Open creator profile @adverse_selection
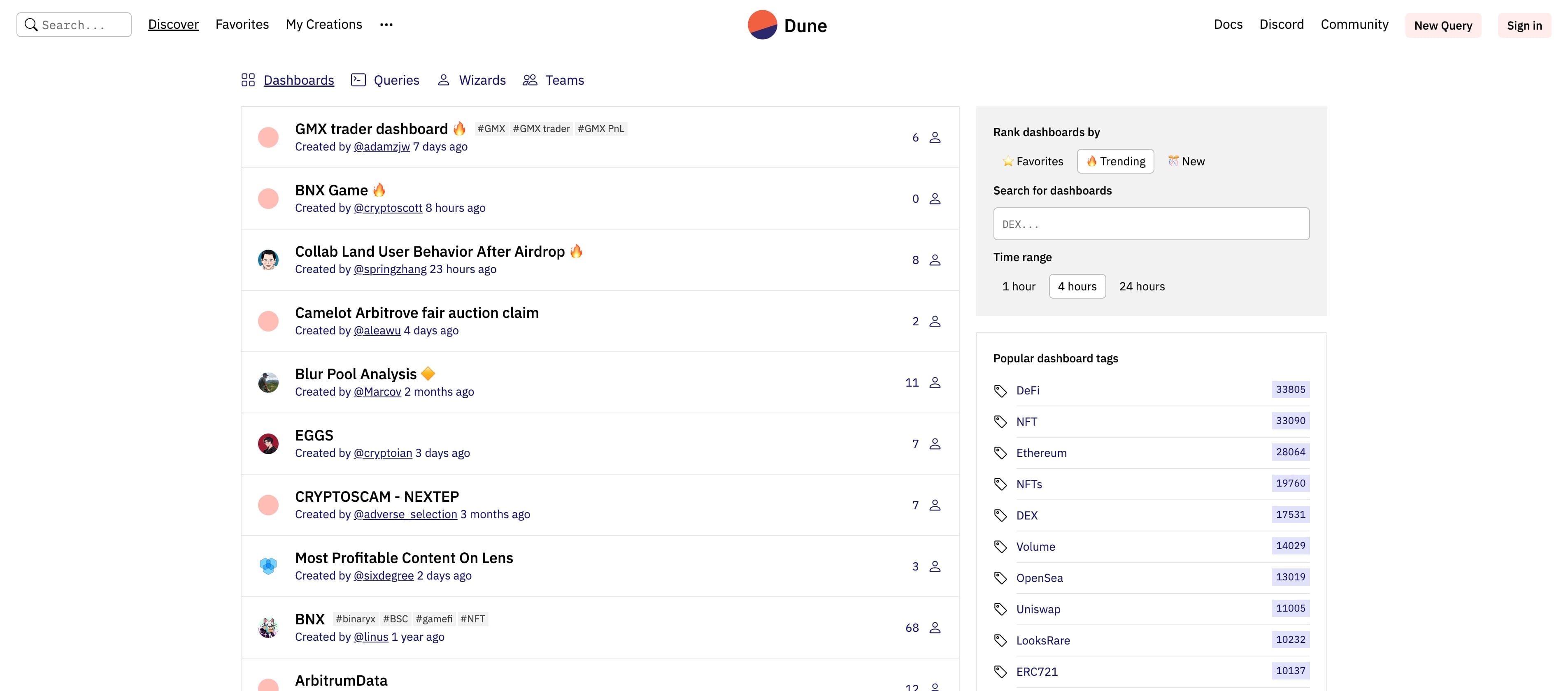The image size is (1568, 691). click(x=405, y=515)
